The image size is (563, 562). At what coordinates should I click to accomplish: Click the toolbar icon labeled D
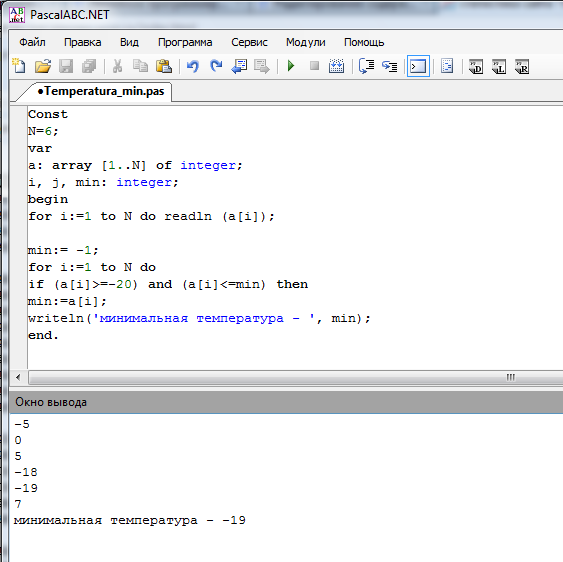point(476,67)
